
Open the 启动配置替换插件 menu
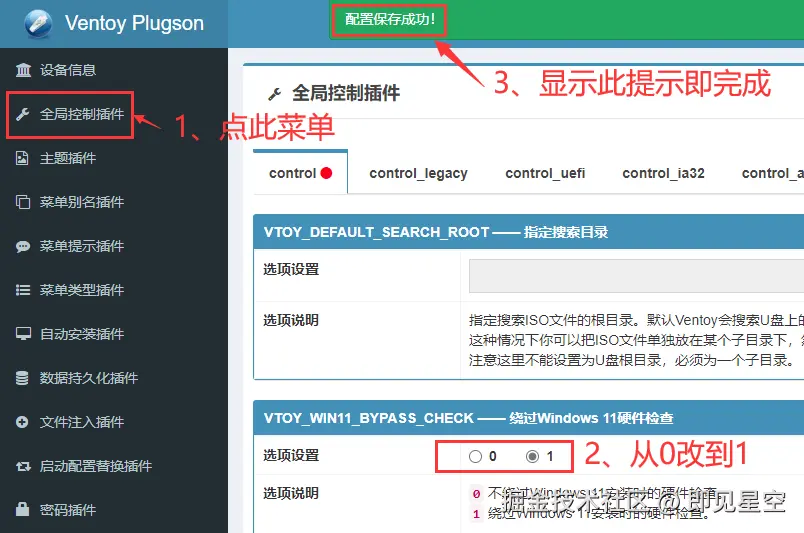[x=114, y=466]
